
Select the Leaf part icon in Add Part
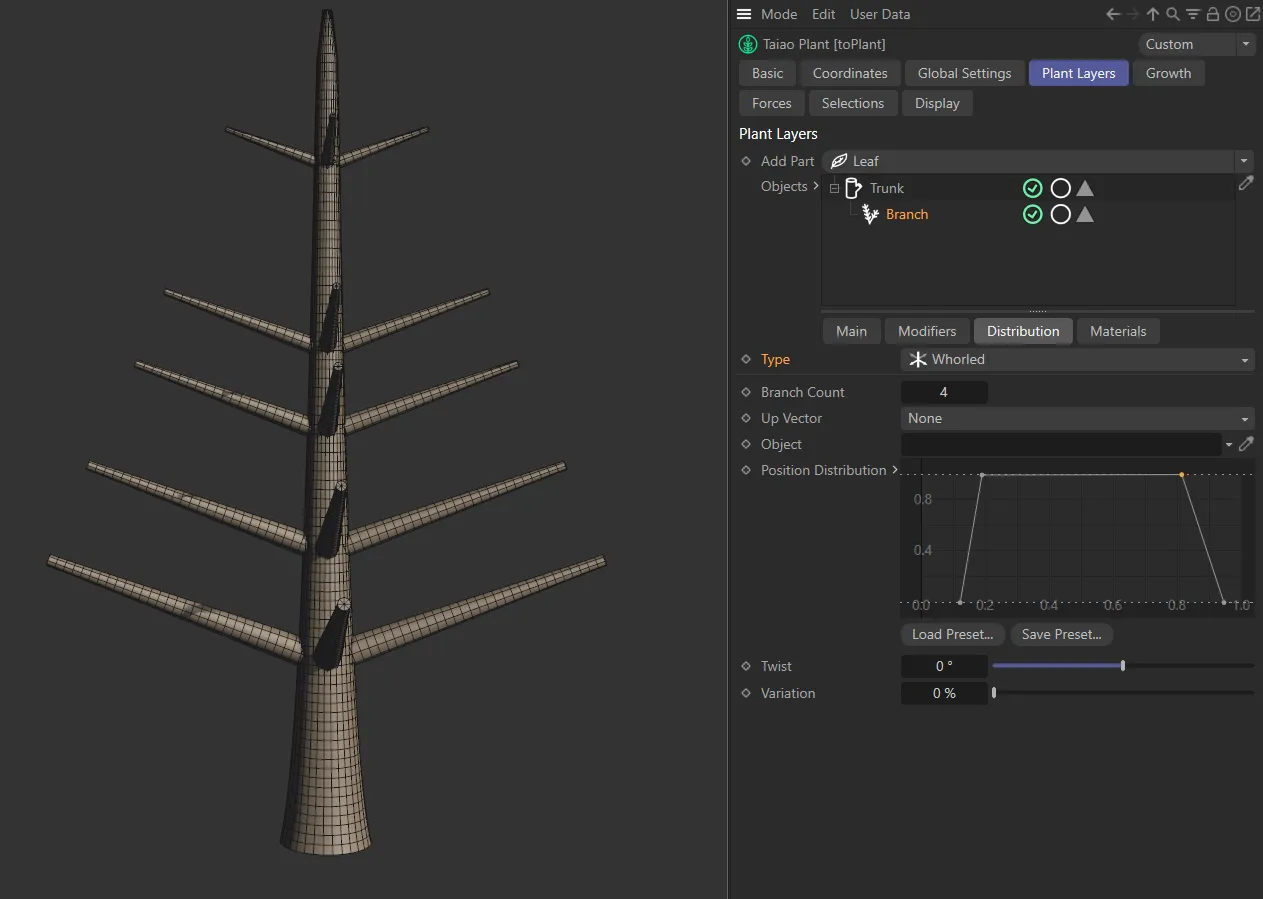coord(838,161)
